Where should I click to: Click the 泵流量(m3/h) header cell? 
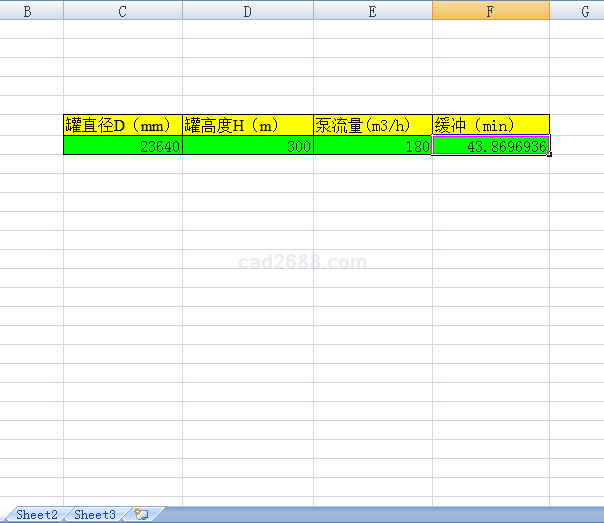[x=372, y=125]
